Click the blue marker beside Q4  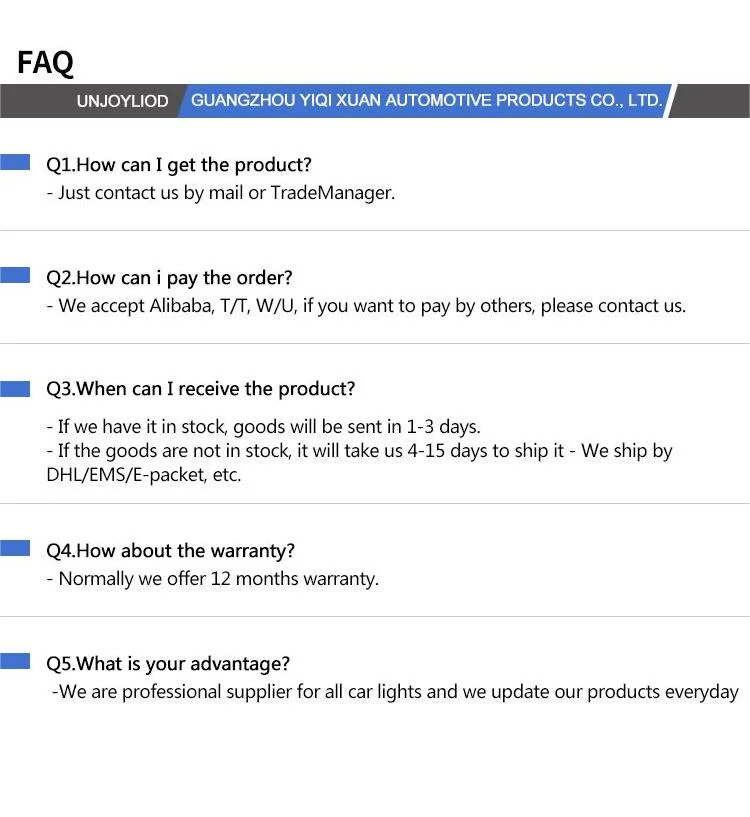click(x=15, y=549)
